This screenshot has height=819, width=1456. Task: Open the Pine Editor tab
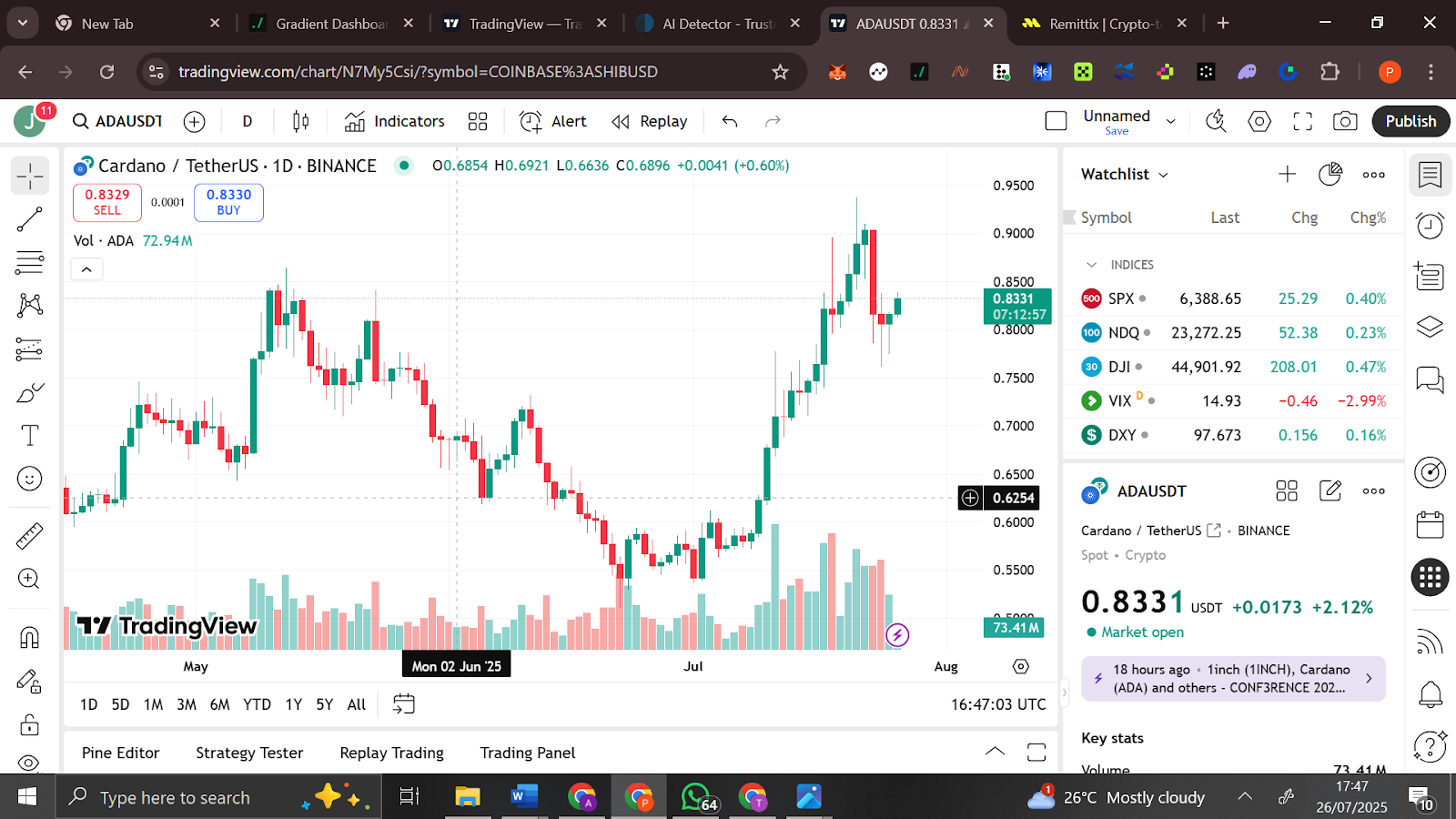[x=120, y=753]
